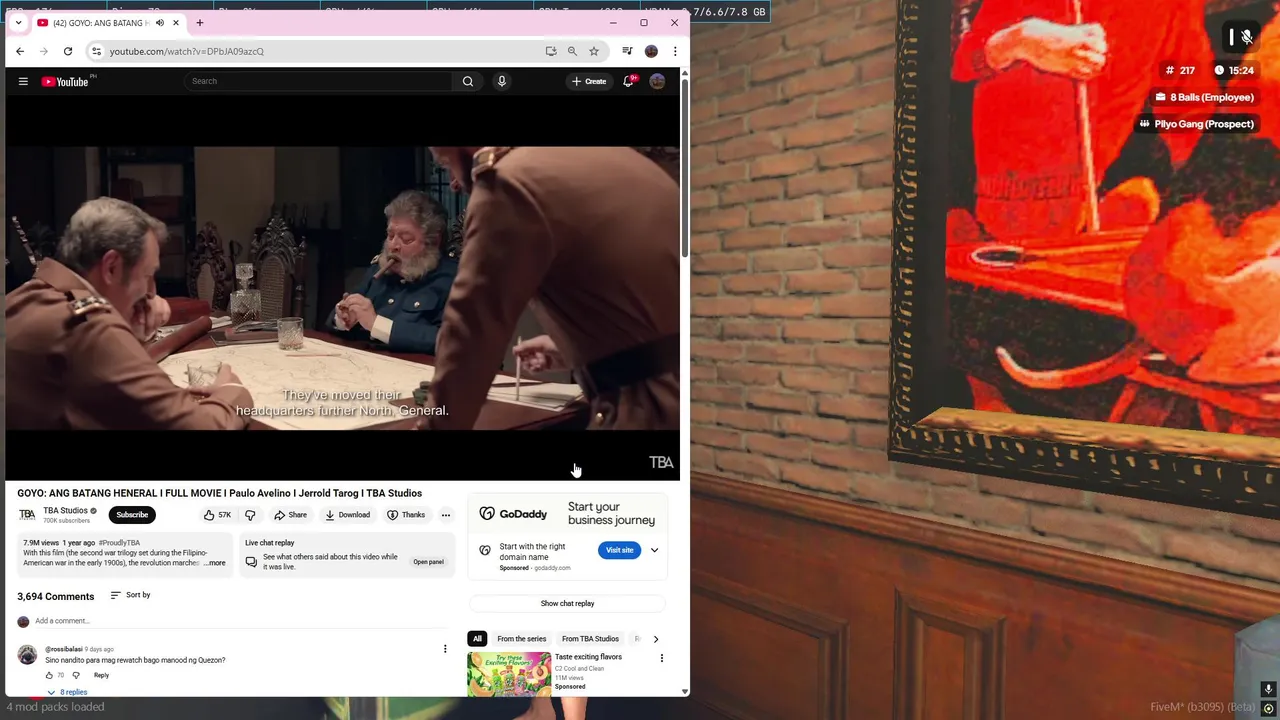Click the #ProudlyTBA hashtag
The image size is (1280, 720).
(119, 543)
